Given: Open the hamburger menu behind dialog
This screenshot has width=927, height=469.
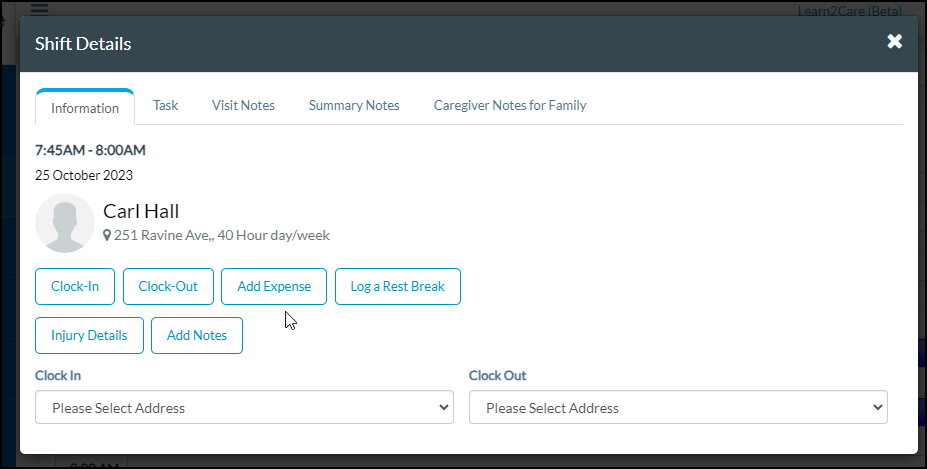Looking at the screenshot, I should click(x=39, y=8).
